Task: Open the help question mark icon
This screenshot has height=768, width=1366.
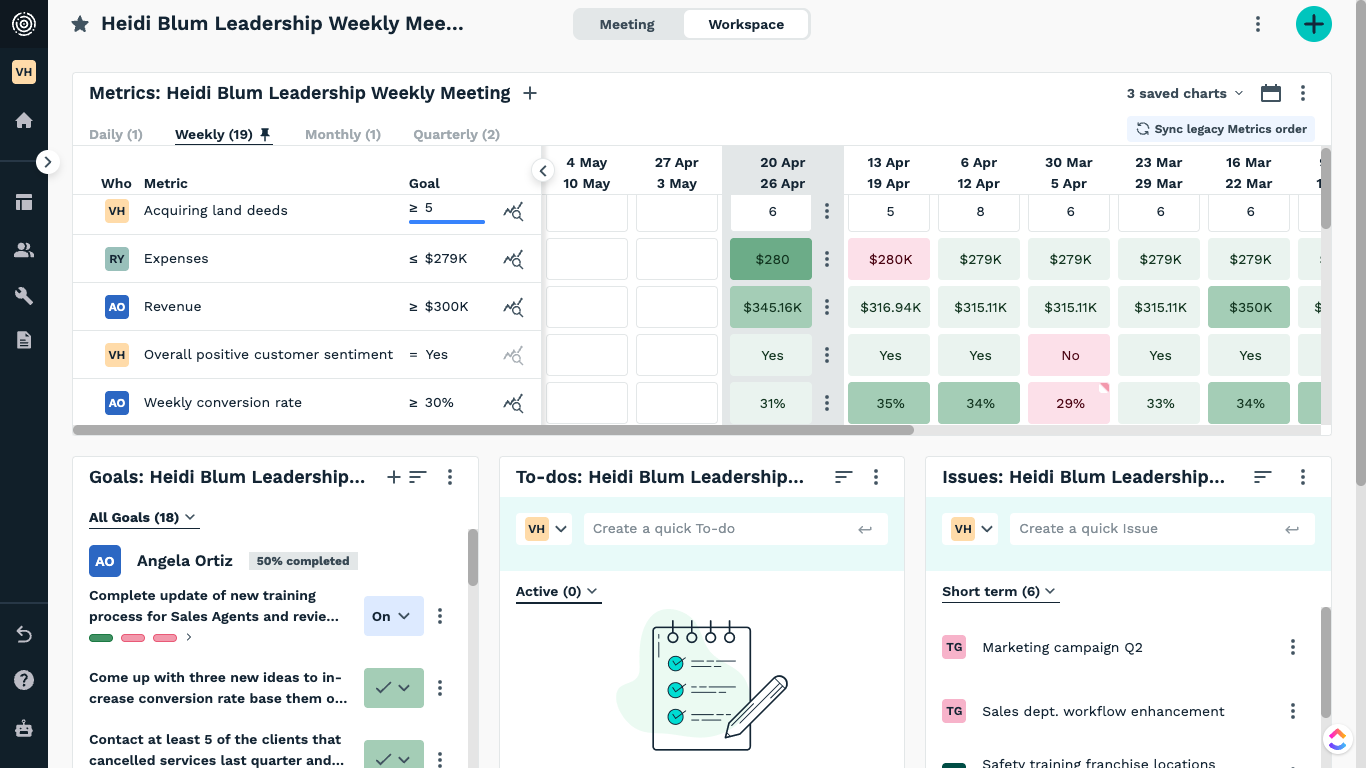Action: (24, 681)
